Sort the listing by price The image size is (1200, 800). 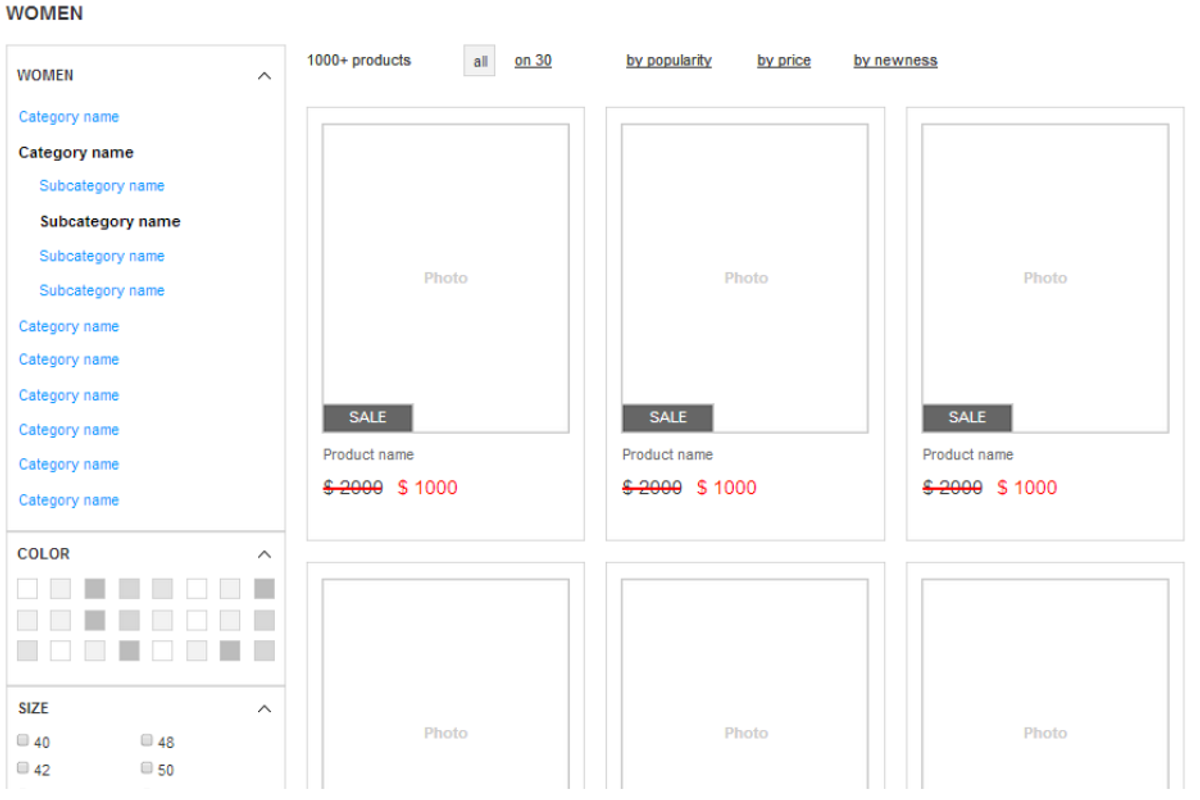pos(783,60)
